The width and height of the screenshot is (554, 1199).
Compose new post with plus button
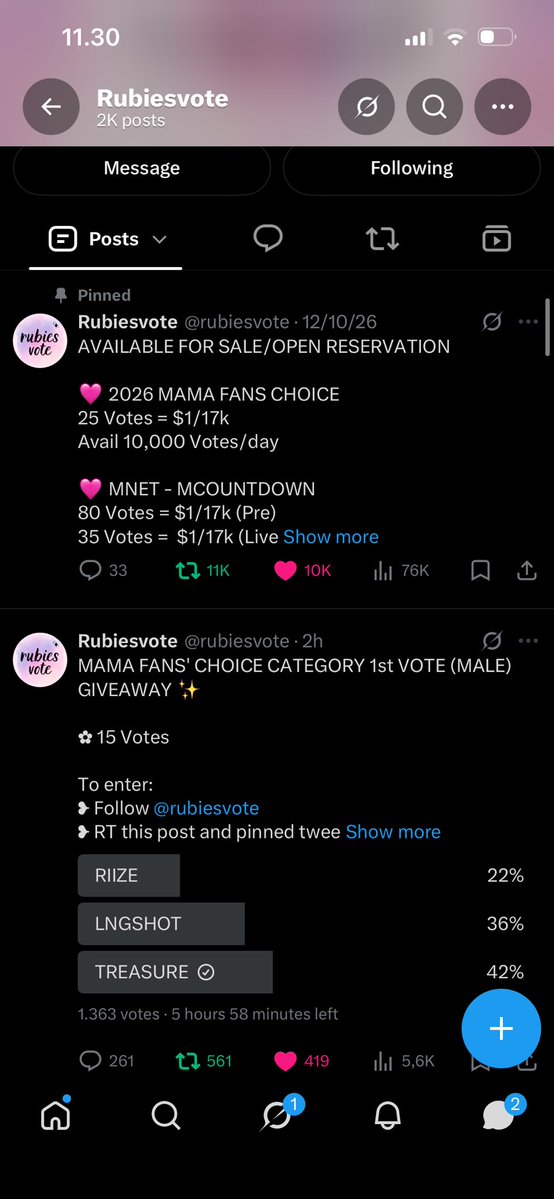point(501,1028)
